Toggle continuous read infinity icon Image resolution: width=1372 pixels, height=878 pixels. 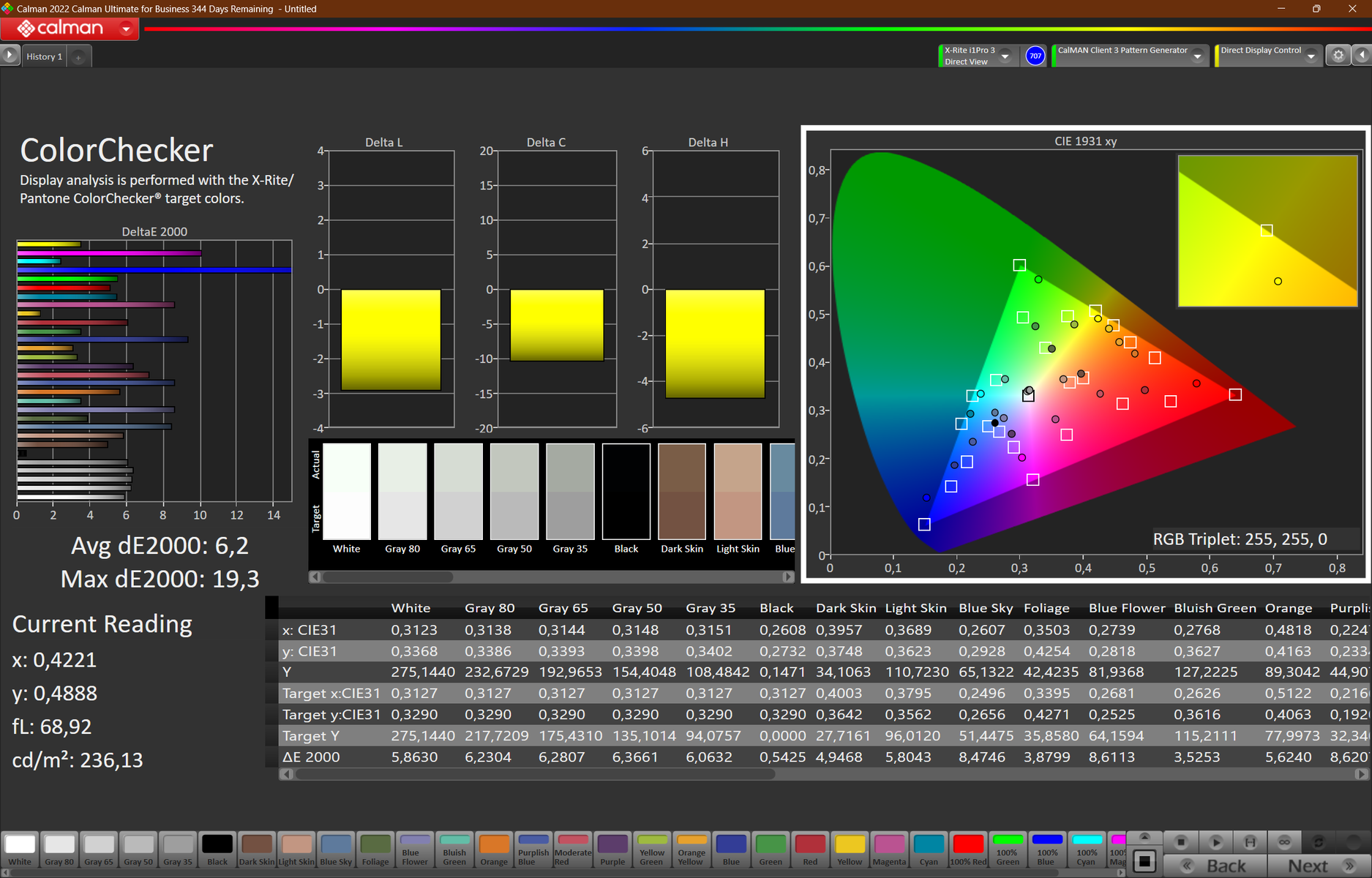point(1284,842)
